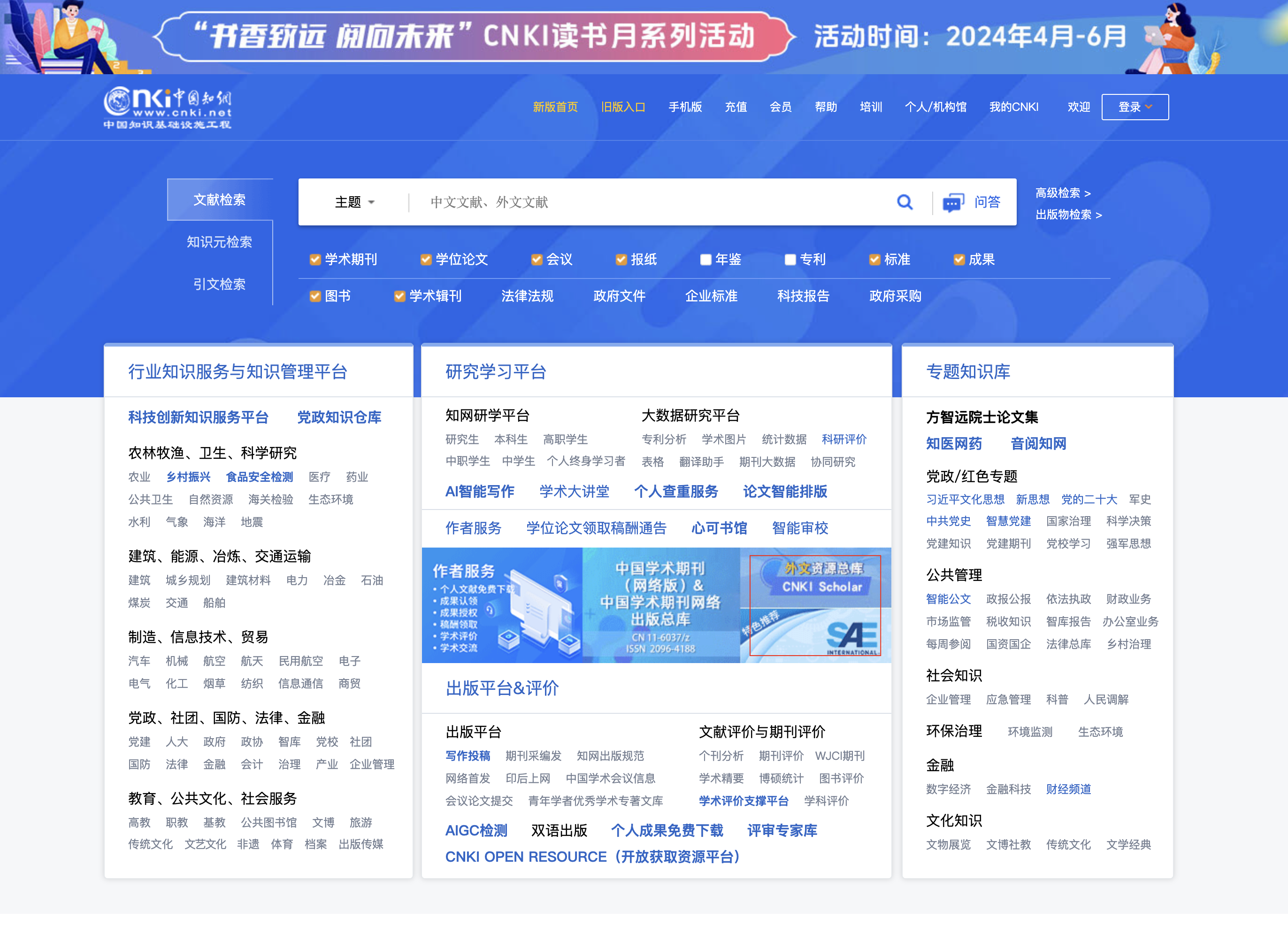This screenshot has width=1288, height=927.
Task: Open 评审专家库 link
Action: pos(782,830)
